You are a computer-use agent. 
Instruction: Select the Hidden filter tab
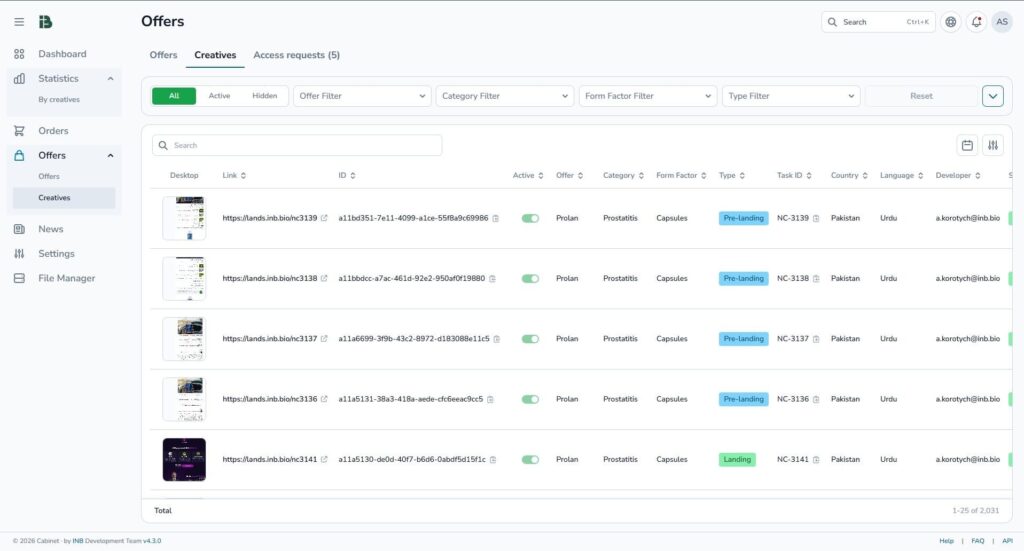point(264,96)
